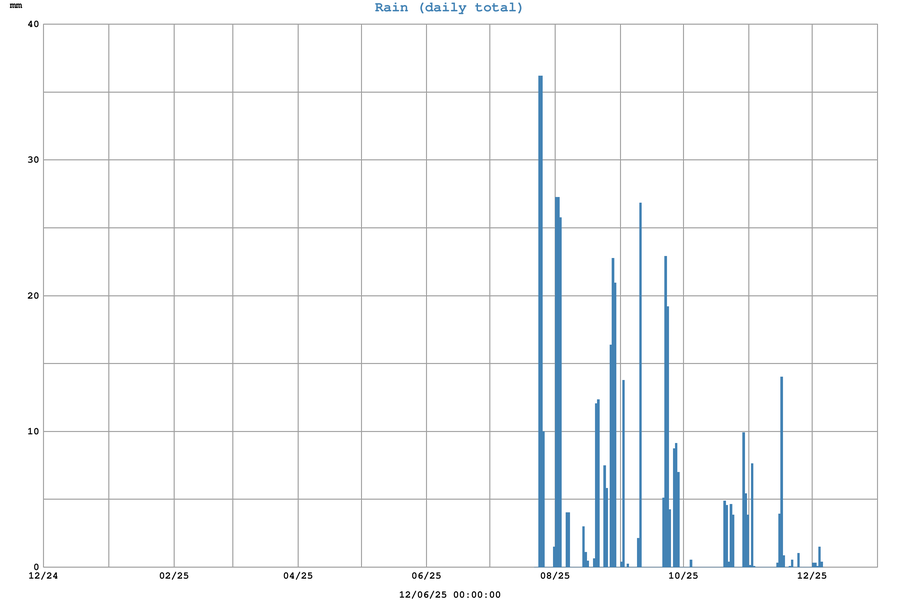This screenshot has width=900, height=600.
Task: Click the "mm" unit label
Action: coord(16,6)
